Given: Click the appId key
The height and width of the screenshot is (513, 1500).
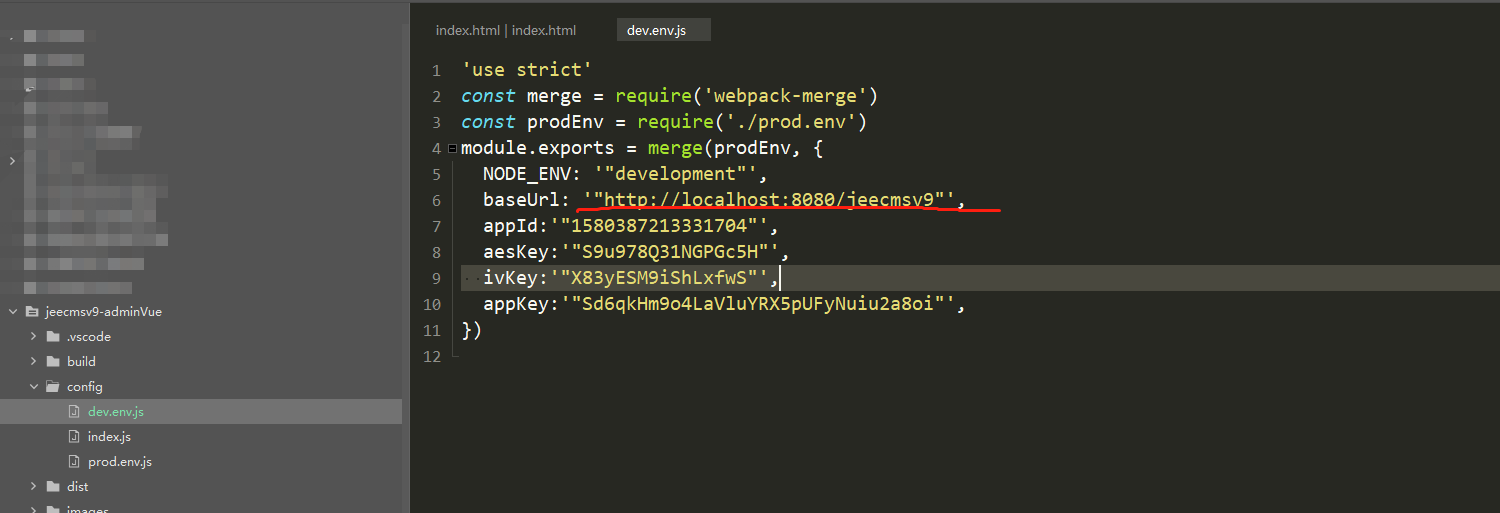Looking at the screenshot, I should (510, 226).
